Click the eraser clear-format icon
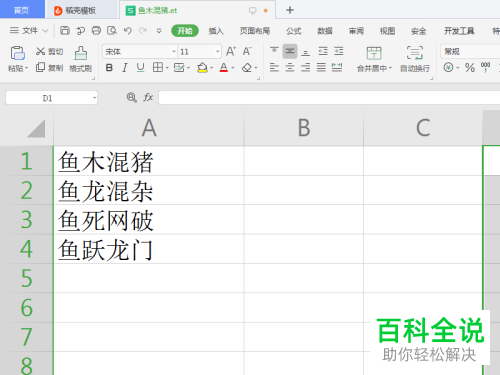 (x=247, y=68)
